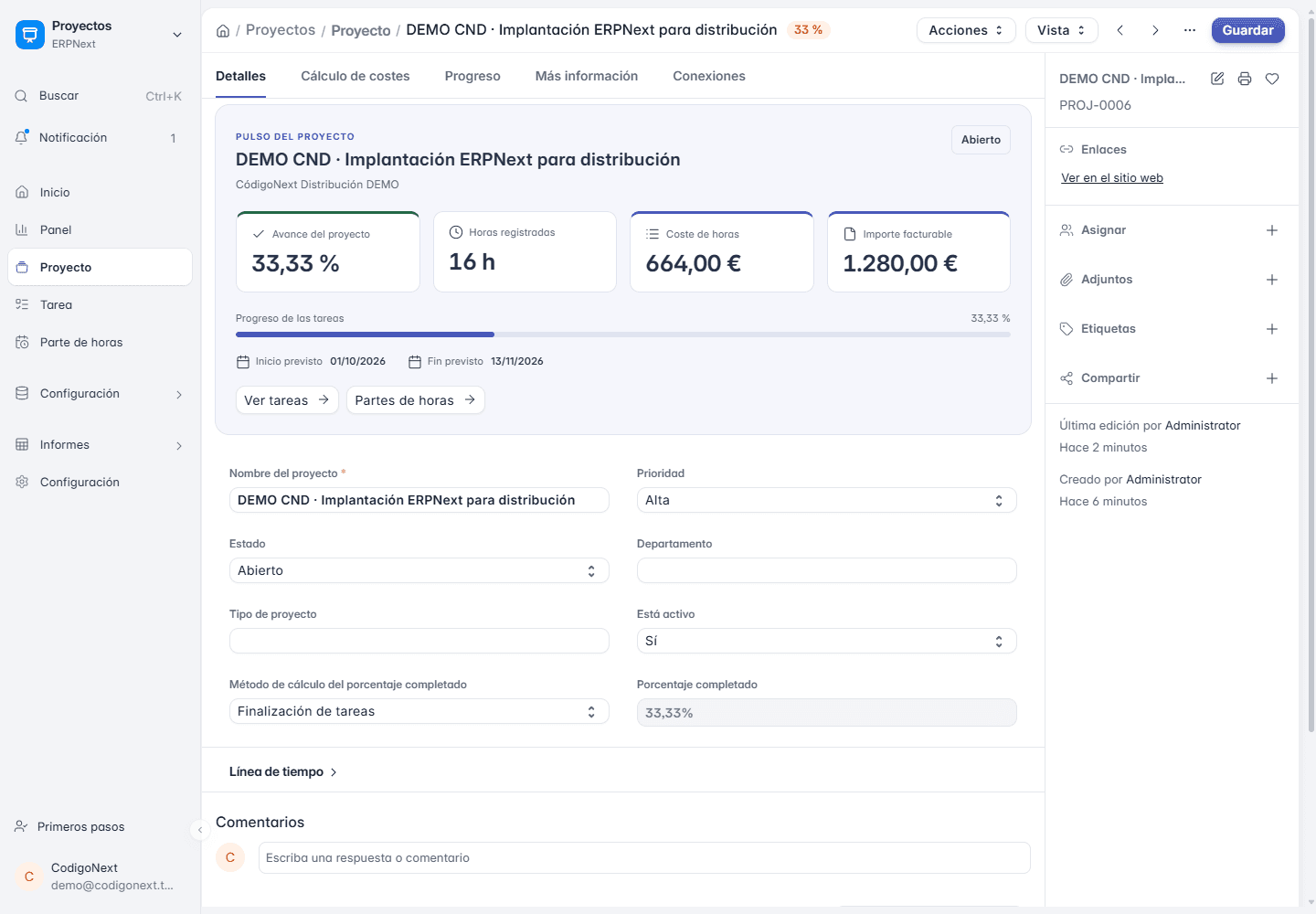Collapse the sidebar with the chevron handle

tap(200, 830)
